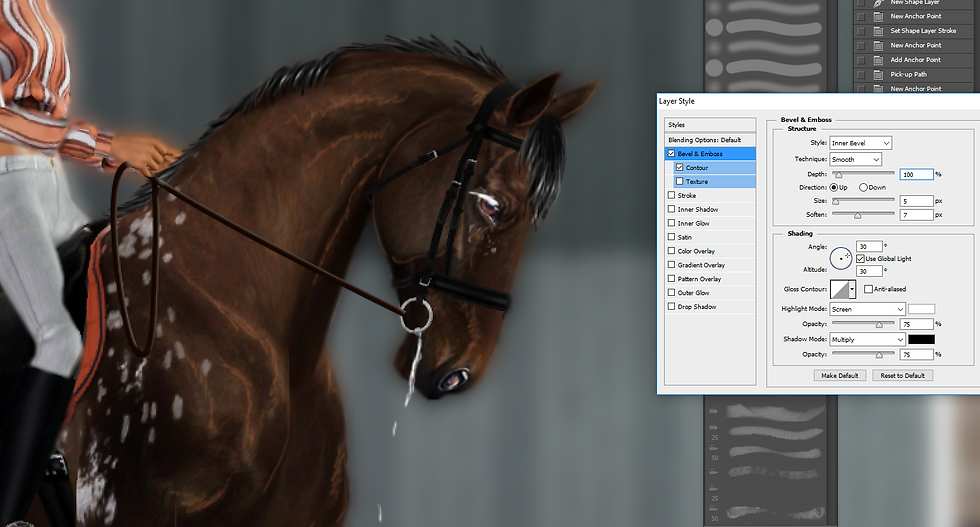Viewport: 980px width, 527px height.
Task: Enable the Color Overlay checkbox
Action: click(x=671, y=251)
